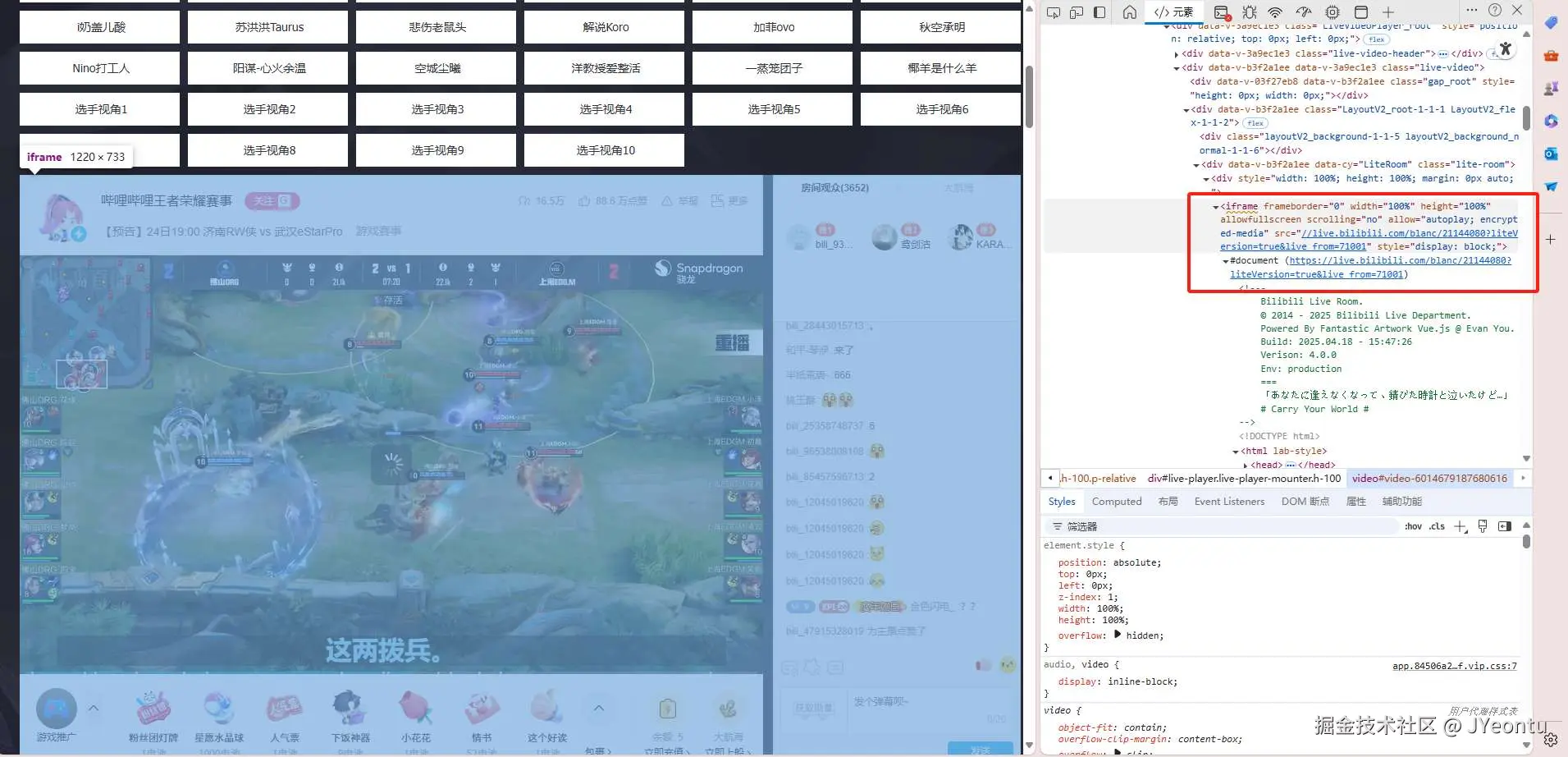Switch to the 元素 Elements tab
1568x757 pixels.
pyautogui.click(x=1173, y=12)
